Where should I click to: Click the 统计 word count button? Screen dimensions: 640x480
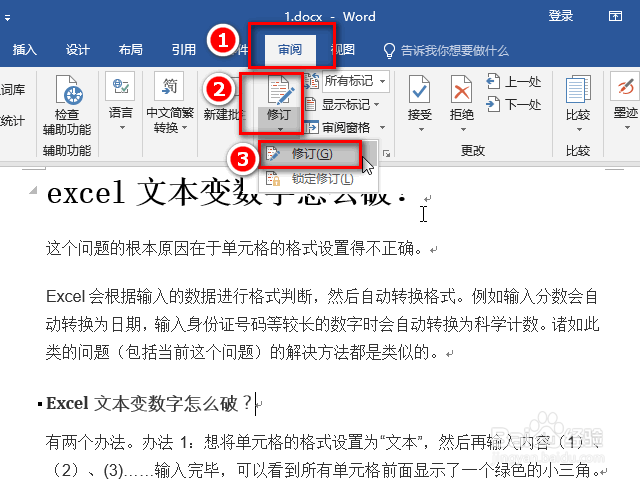pos(13,121)
